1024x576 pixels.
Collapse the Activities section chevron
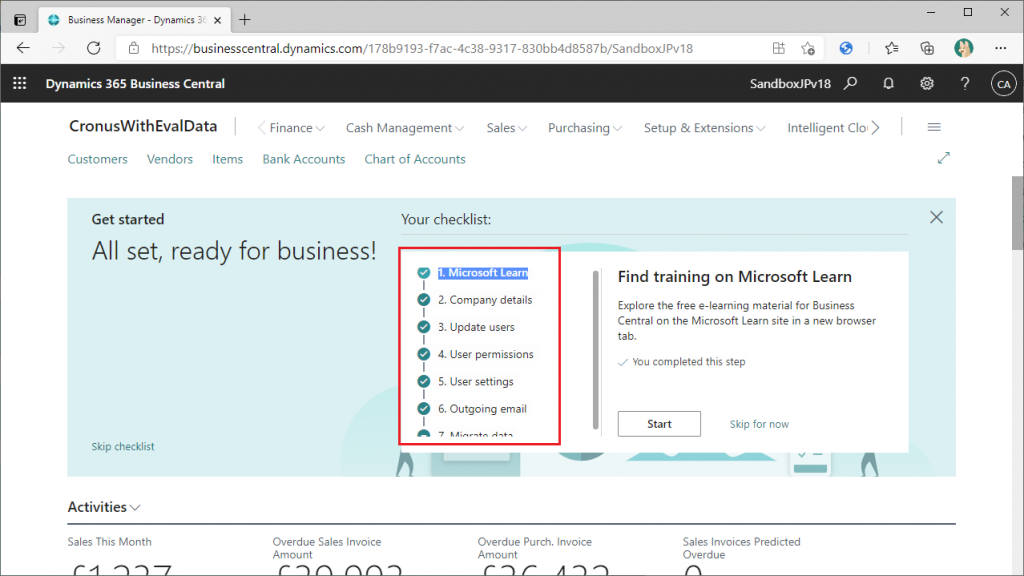point(135,507)
